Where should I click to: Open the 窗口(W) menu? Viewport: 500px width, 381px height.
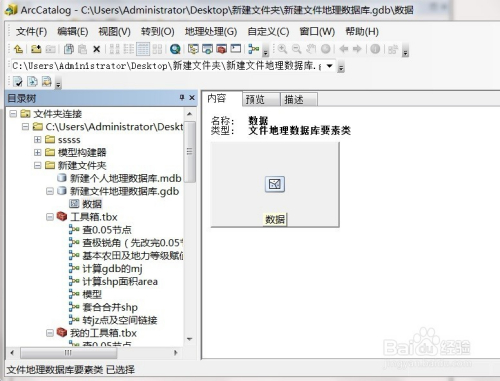[x=317, y=32]
